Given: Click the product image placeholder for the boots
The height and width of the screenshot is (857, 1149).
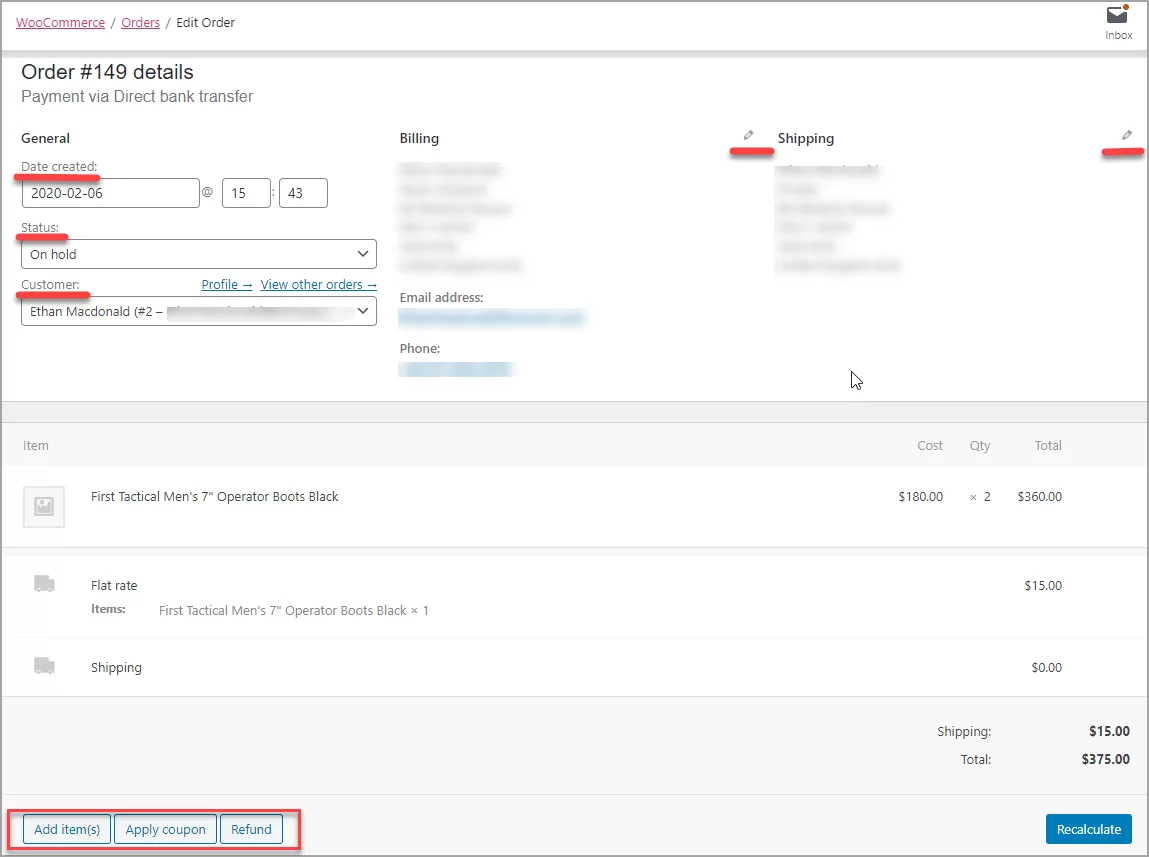Looking at the screenshot, I should 43,507.
